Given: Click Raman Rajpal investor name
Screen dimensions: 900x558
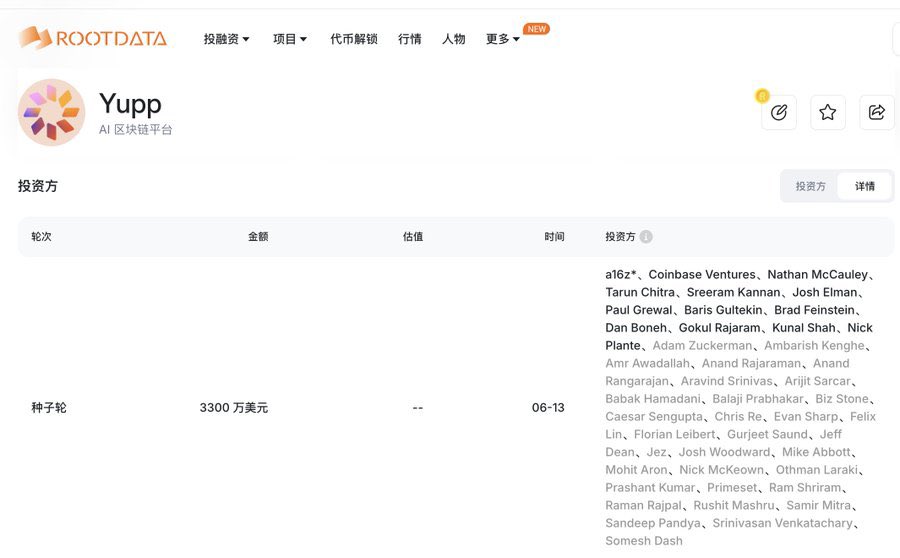Looking at the screenshot, I should 643,506.
